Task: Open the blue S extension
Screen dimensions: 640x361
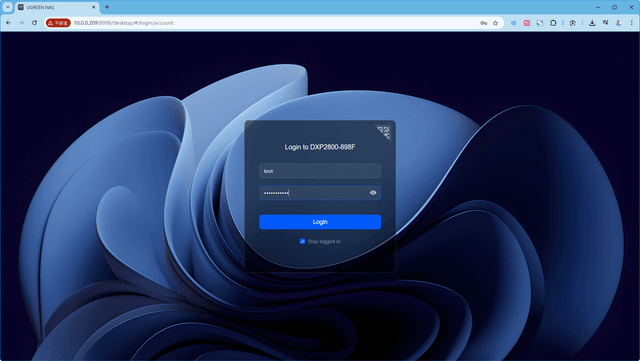Action: [x=540, y=23]
